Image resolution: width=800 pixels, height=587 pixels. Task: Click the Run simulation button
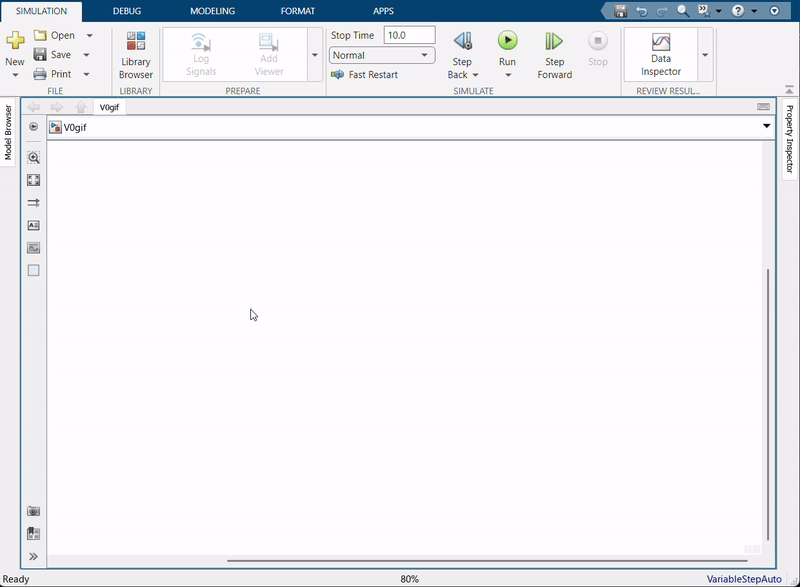(x=507, y=41)
